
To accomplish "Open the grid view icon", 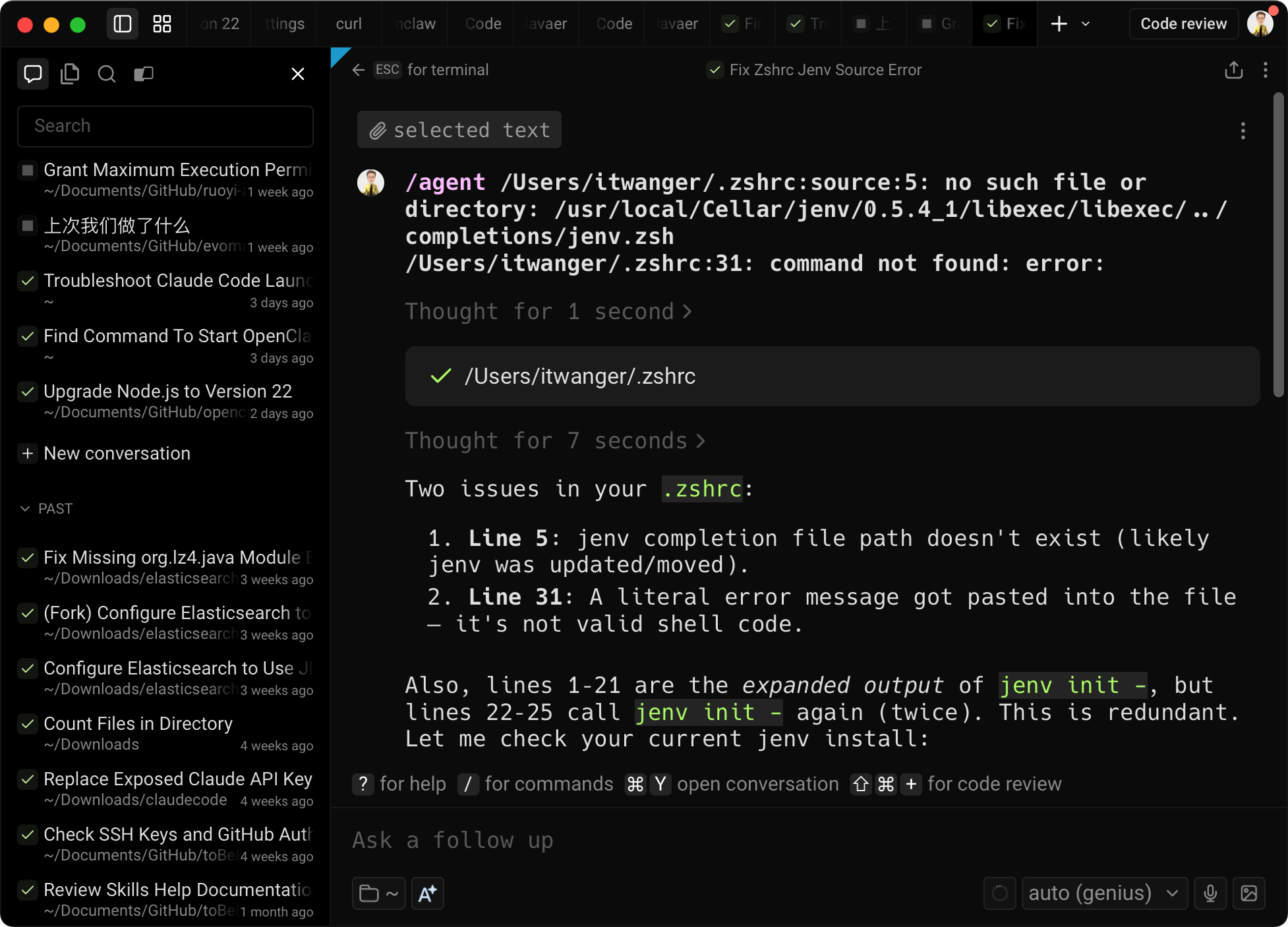I will (162, 24).
